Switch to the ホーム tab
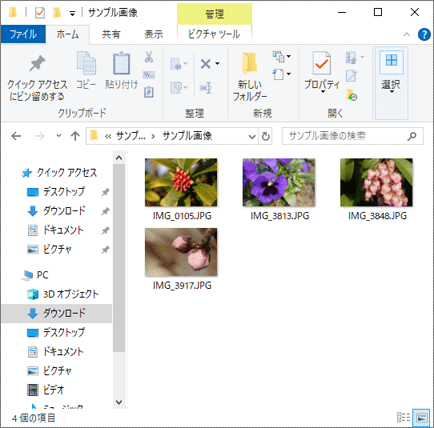 [x=68, y=34]
